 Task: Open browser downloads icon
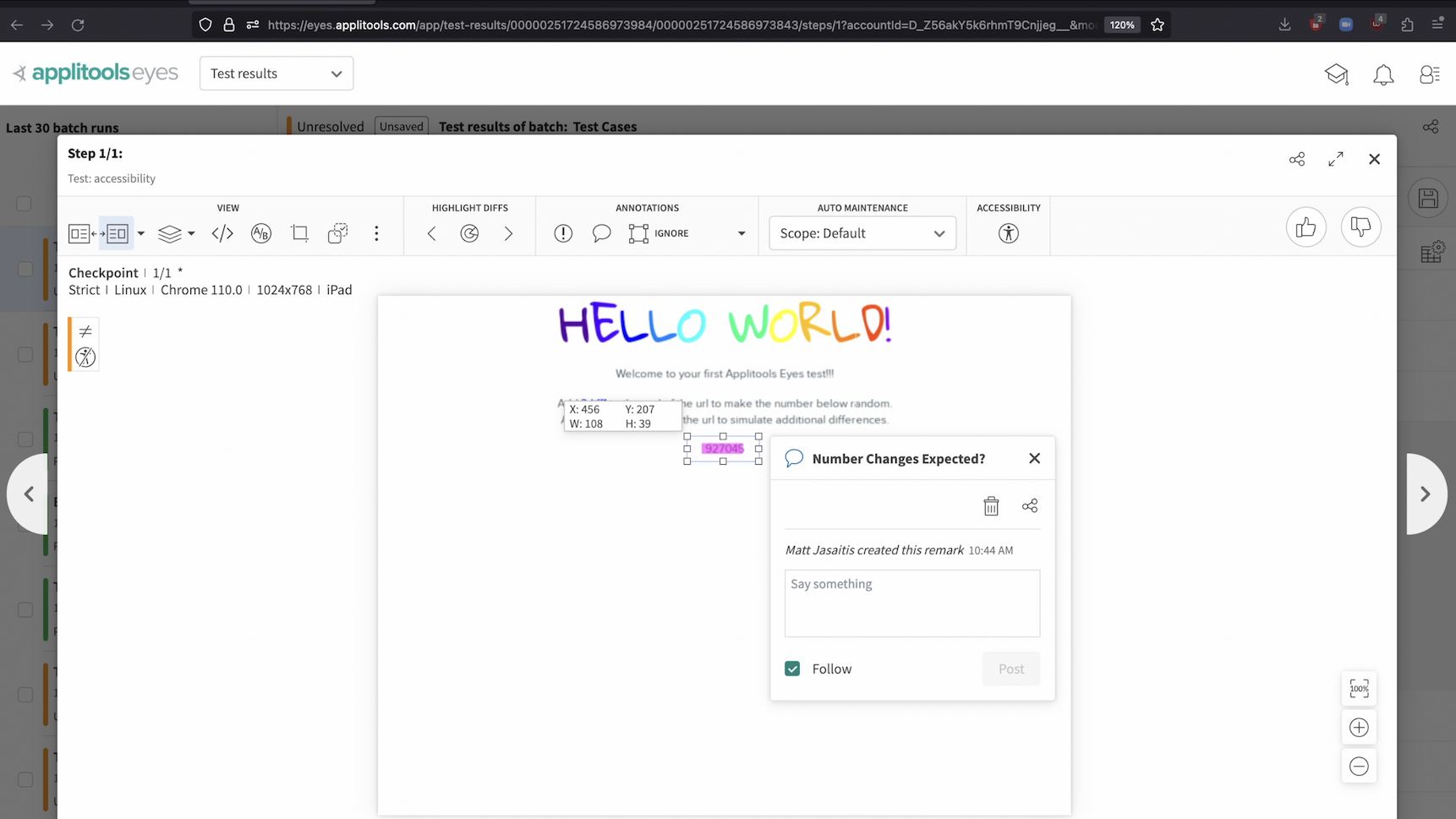[1284, 25]
